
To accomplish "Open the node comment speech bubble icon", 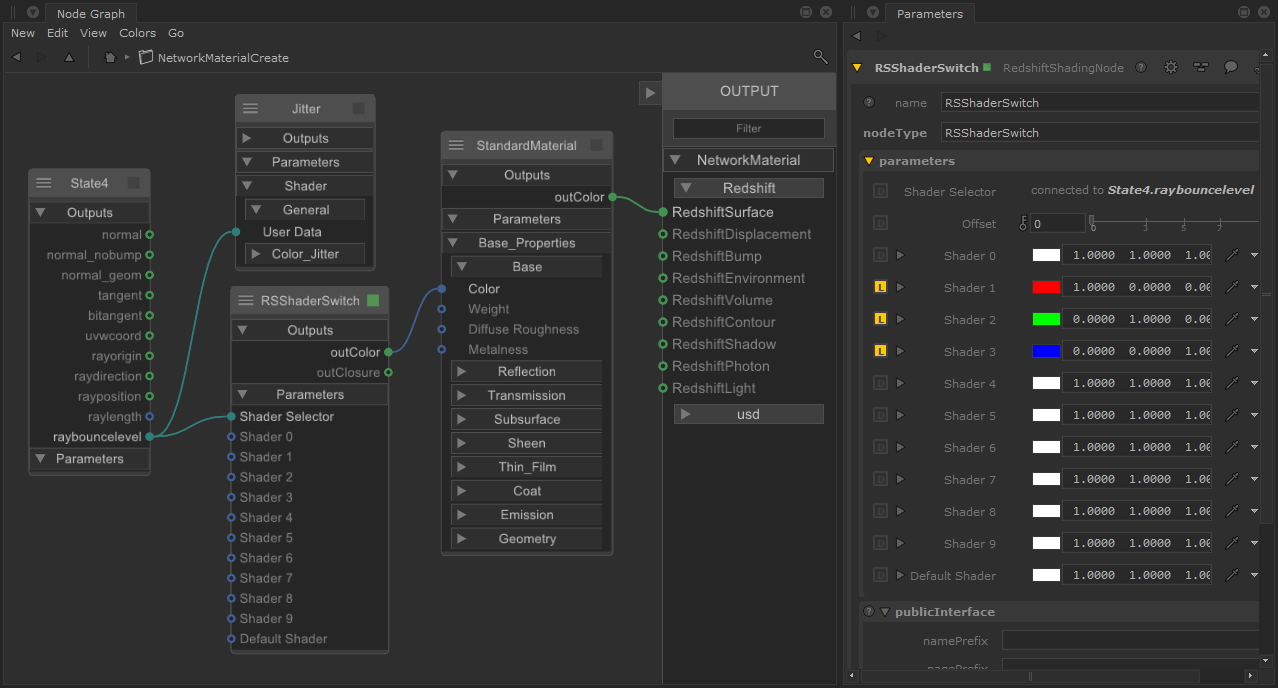I will 1231,68.
